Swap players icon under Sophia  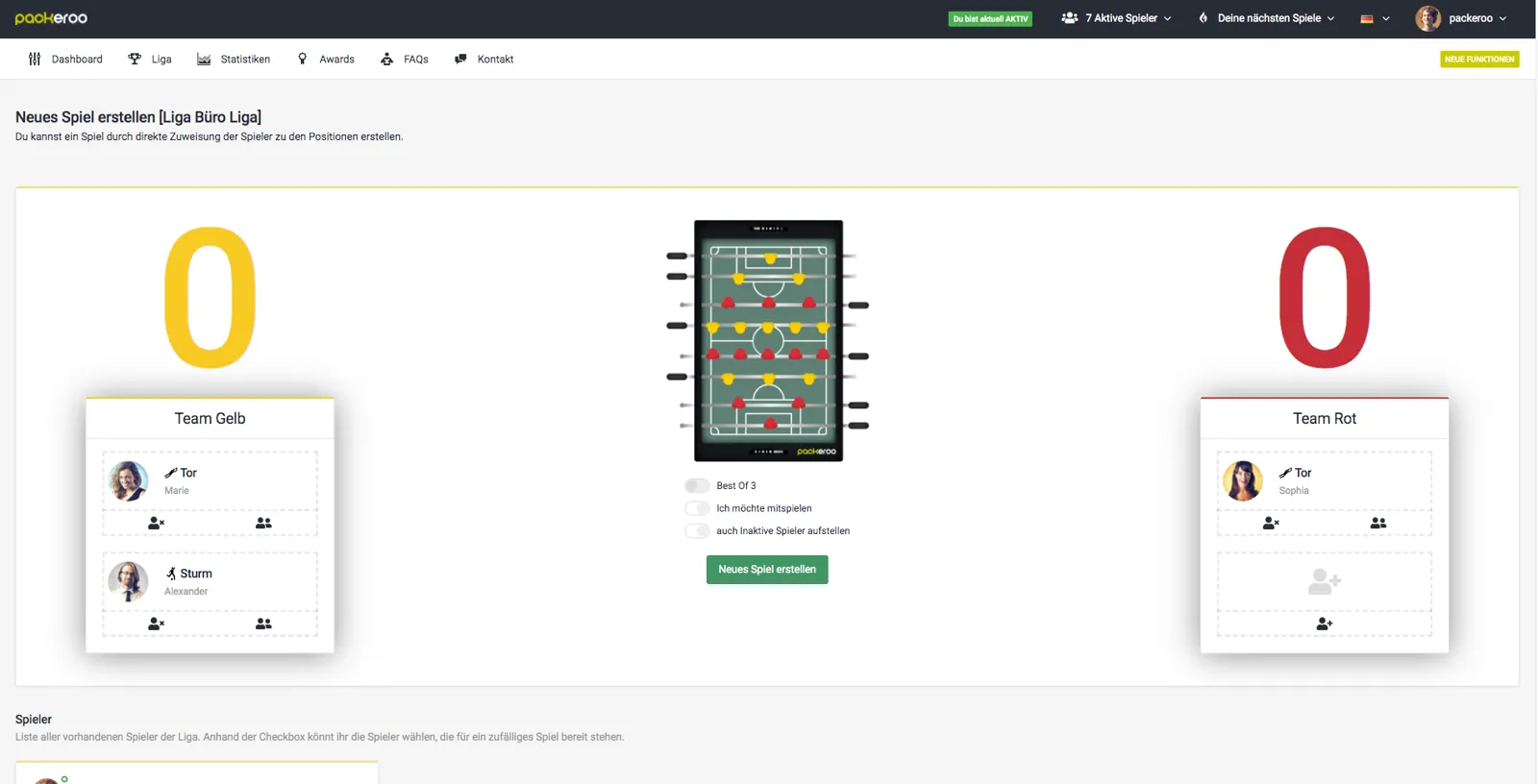click(1378, 523)
